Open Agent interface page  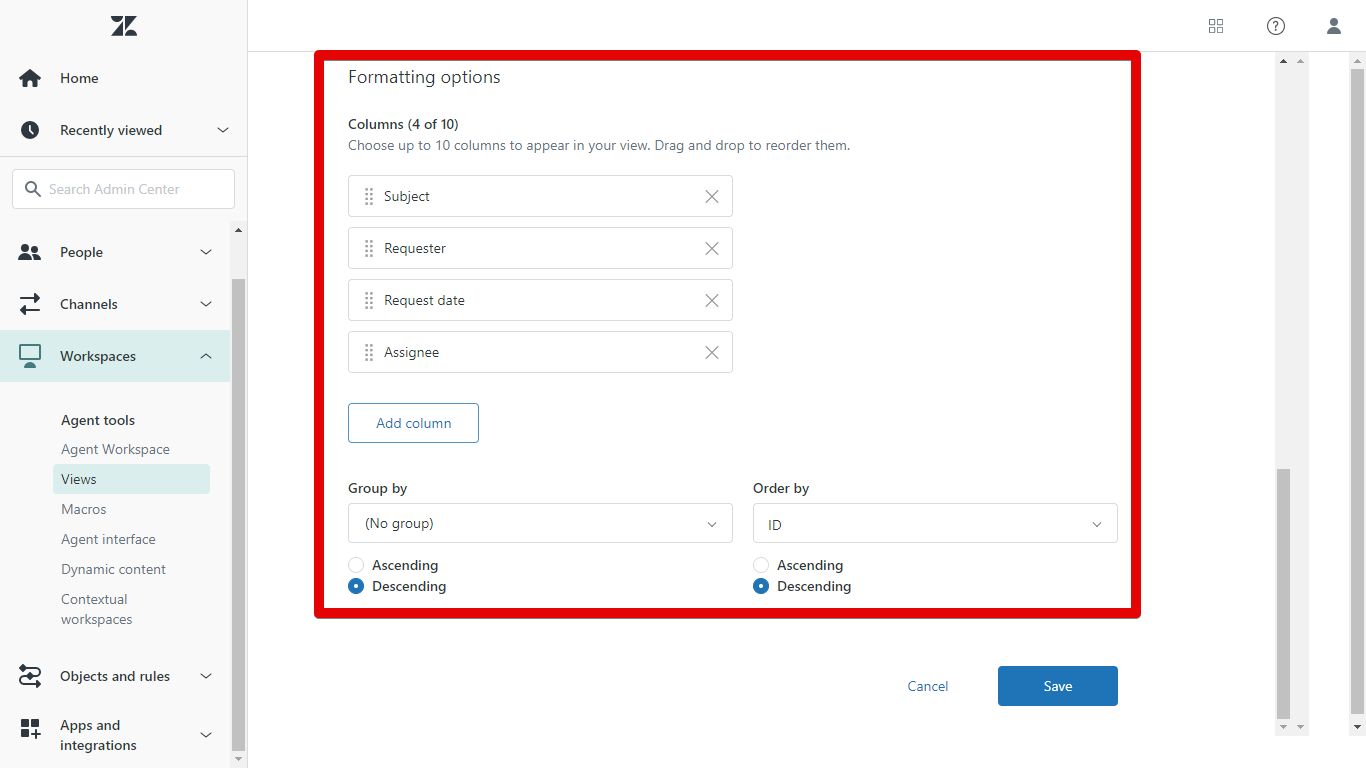(x=108, y=539)
